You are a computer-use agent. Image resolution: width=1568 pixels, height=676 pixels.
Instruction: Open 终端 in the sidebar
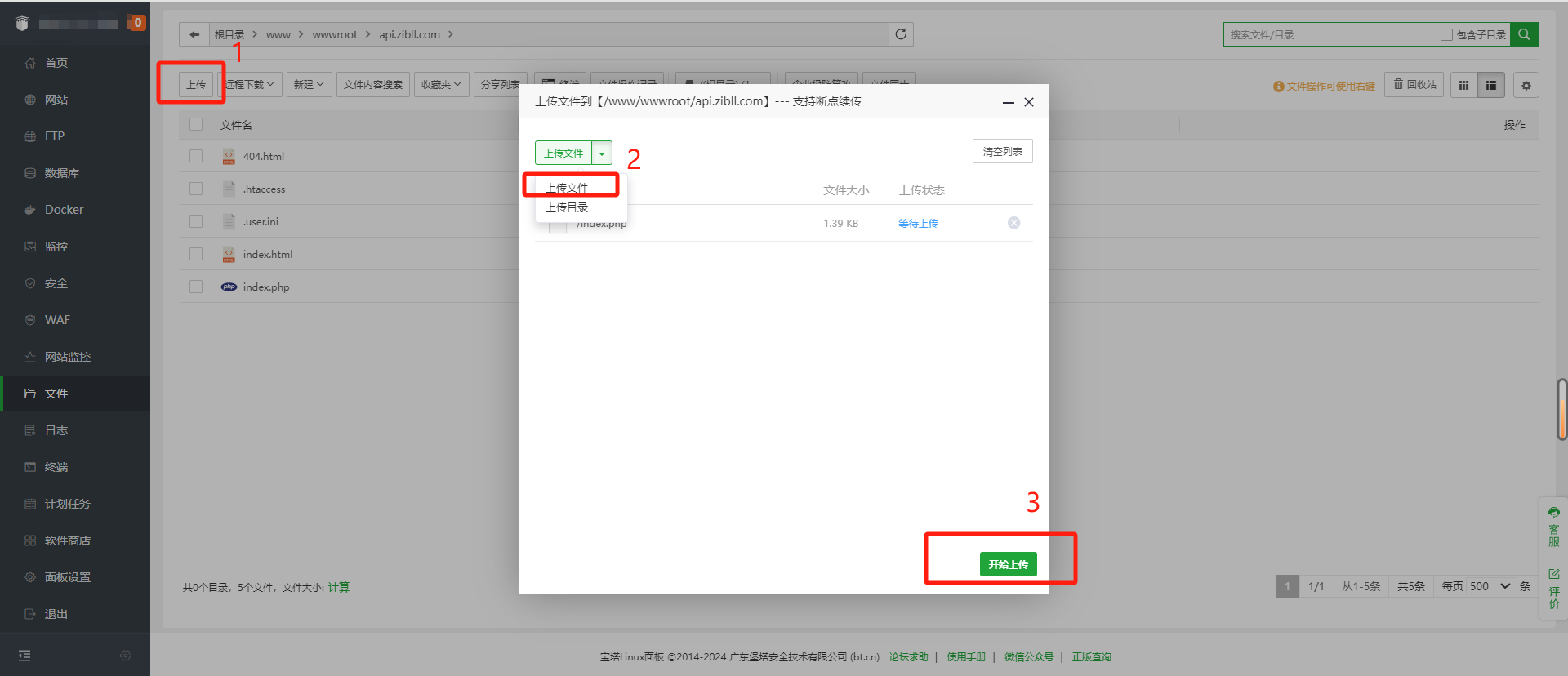(x=56, y=467)
